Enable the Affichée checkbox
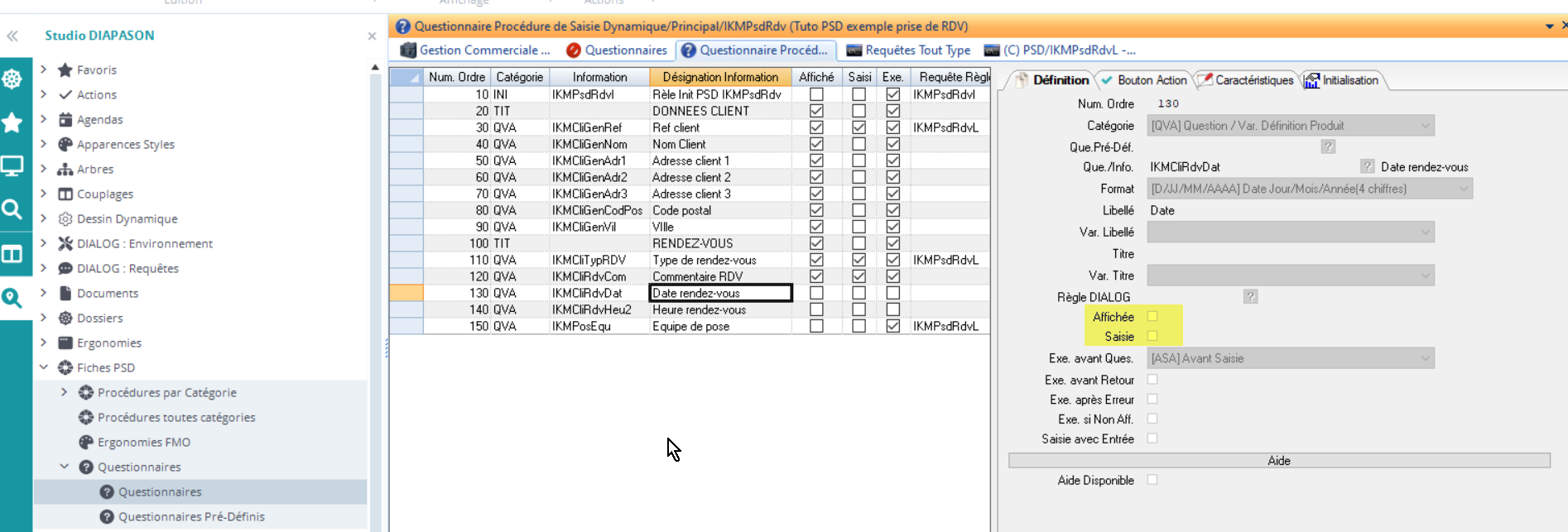 [x=1152, y=316]
